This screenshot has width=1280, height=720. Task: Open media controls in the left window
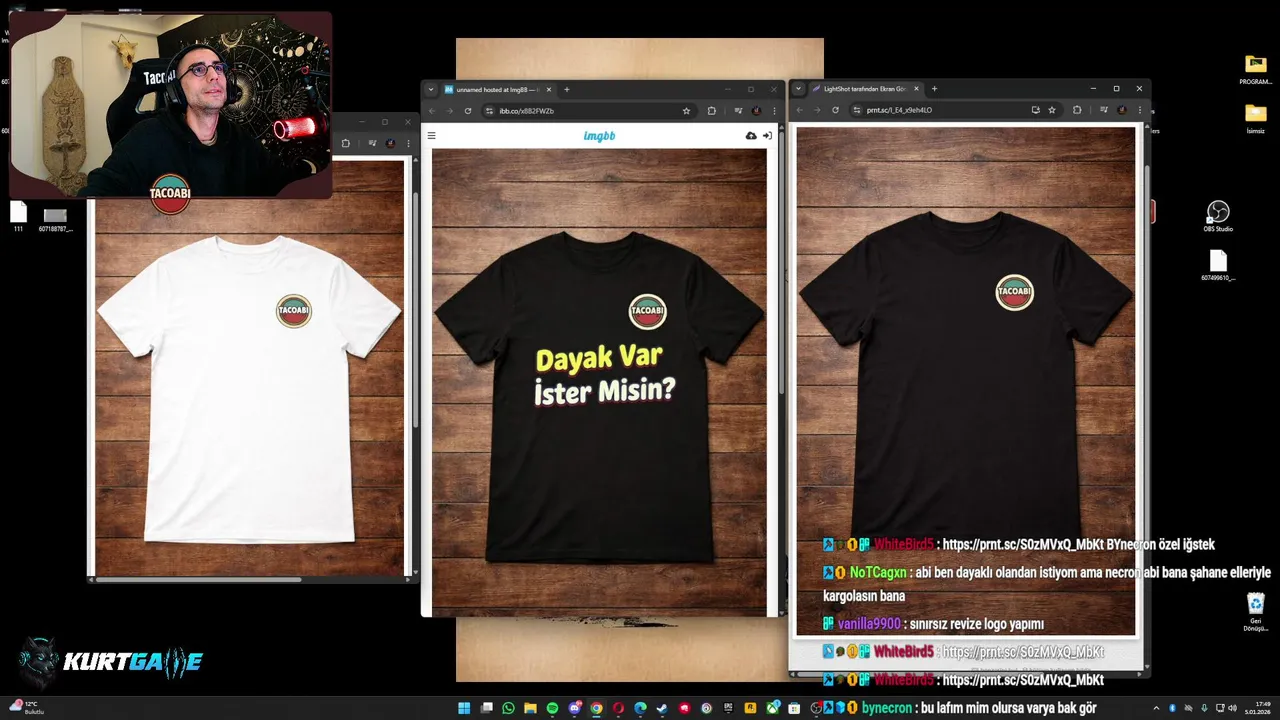[x=372, y=144]
